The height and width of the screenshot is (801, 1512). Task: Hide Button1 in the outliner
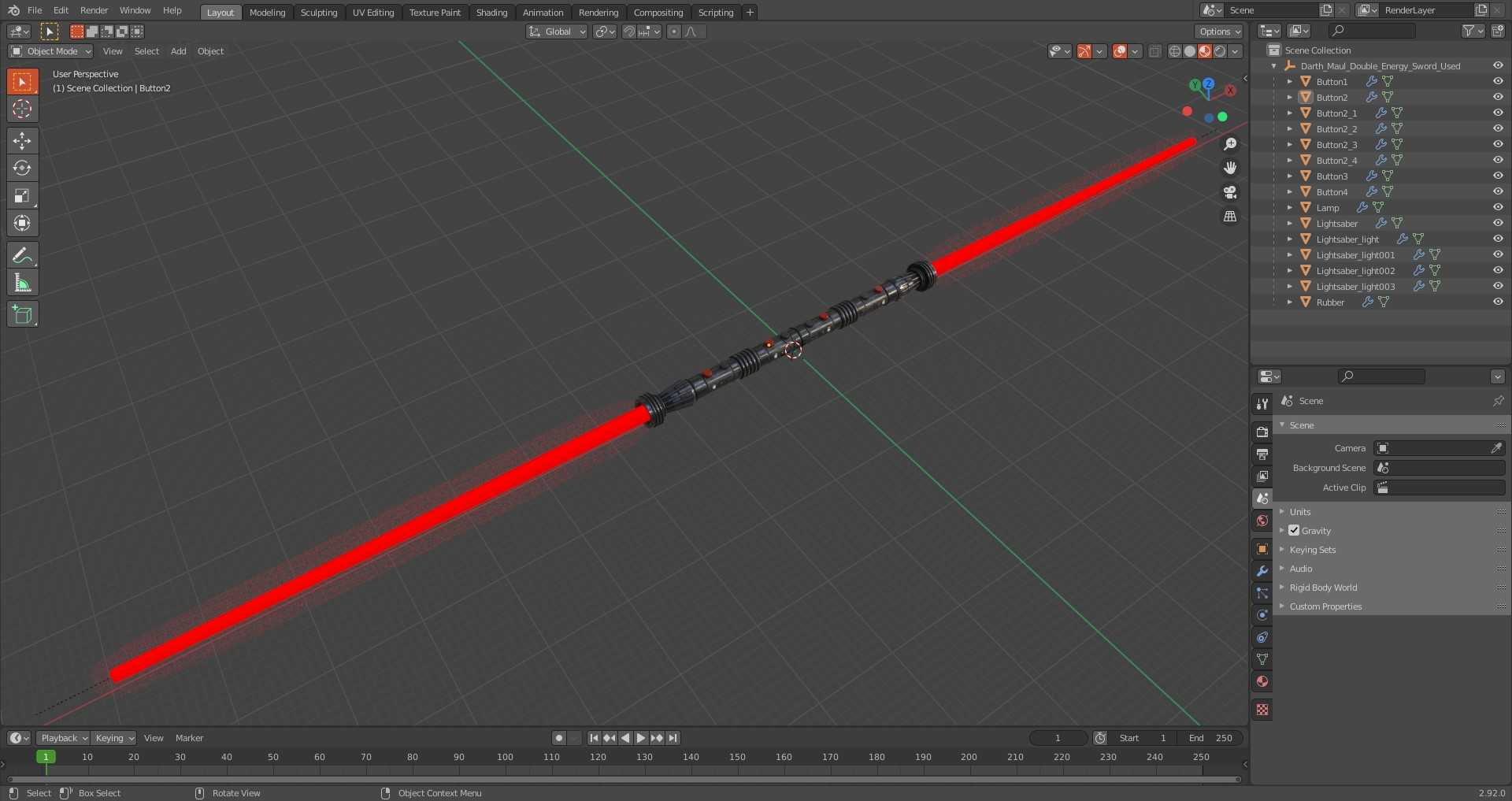[1498, 81]
